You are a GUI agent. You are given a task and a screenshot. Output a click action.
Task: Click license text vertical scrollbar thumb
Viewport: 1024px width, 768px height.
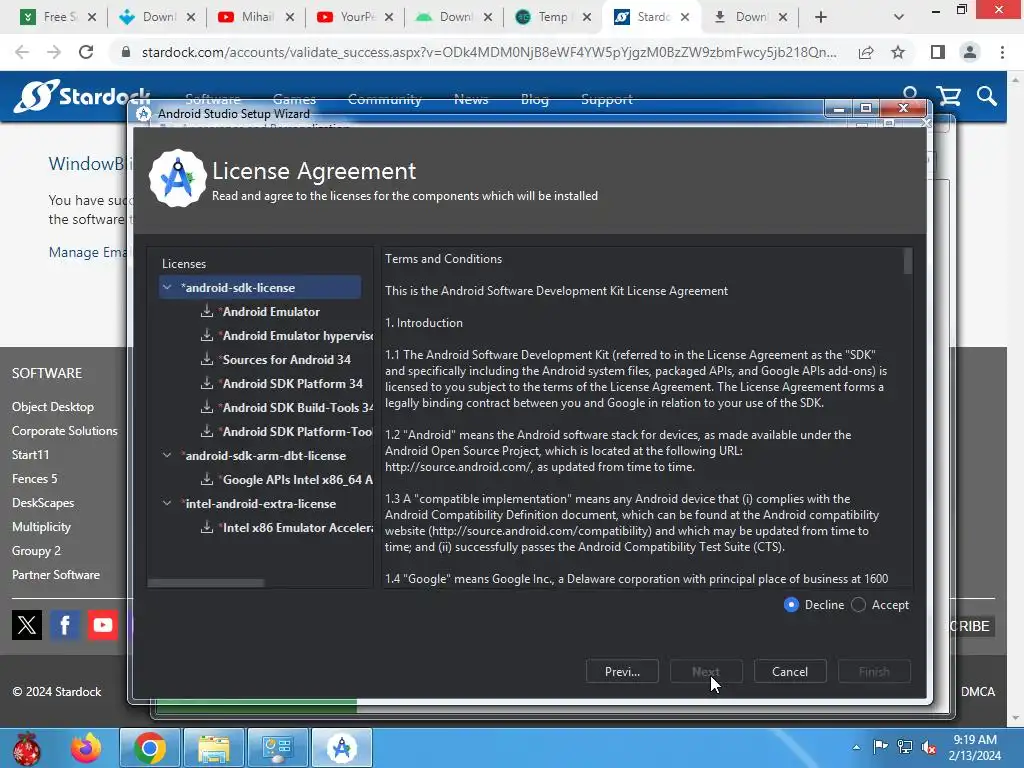(908, 261)
